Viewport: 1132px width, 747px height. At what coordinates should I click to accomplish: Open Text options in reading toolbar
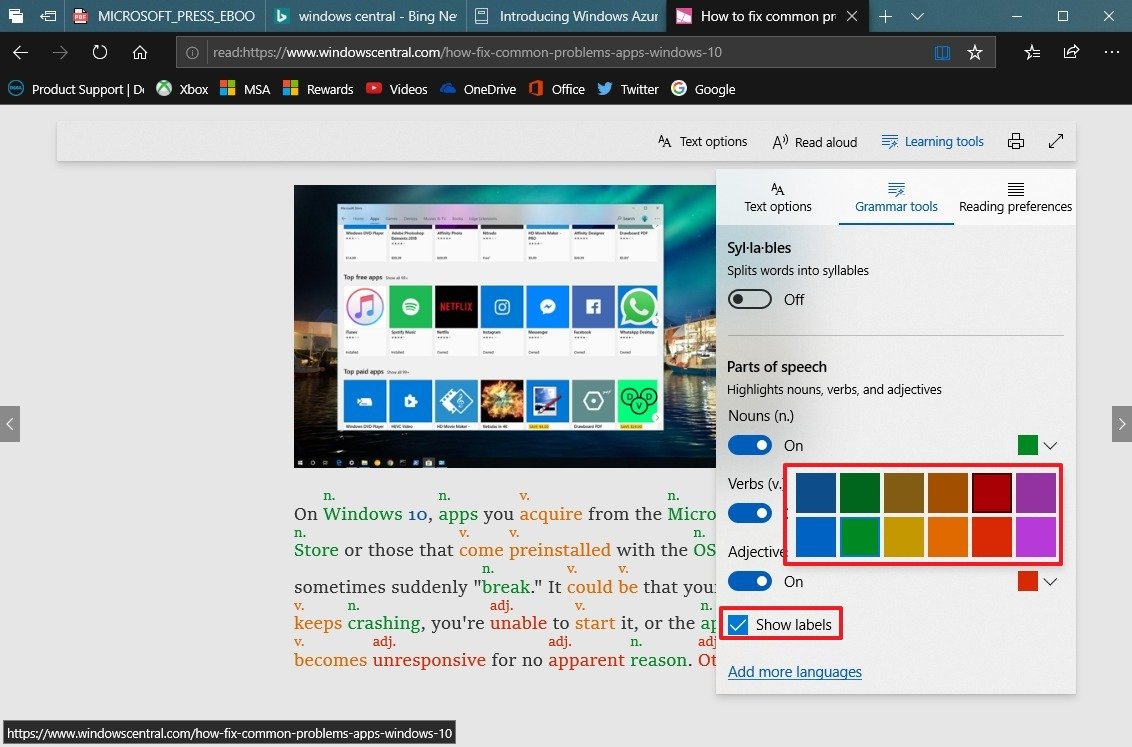click(702, 141)
